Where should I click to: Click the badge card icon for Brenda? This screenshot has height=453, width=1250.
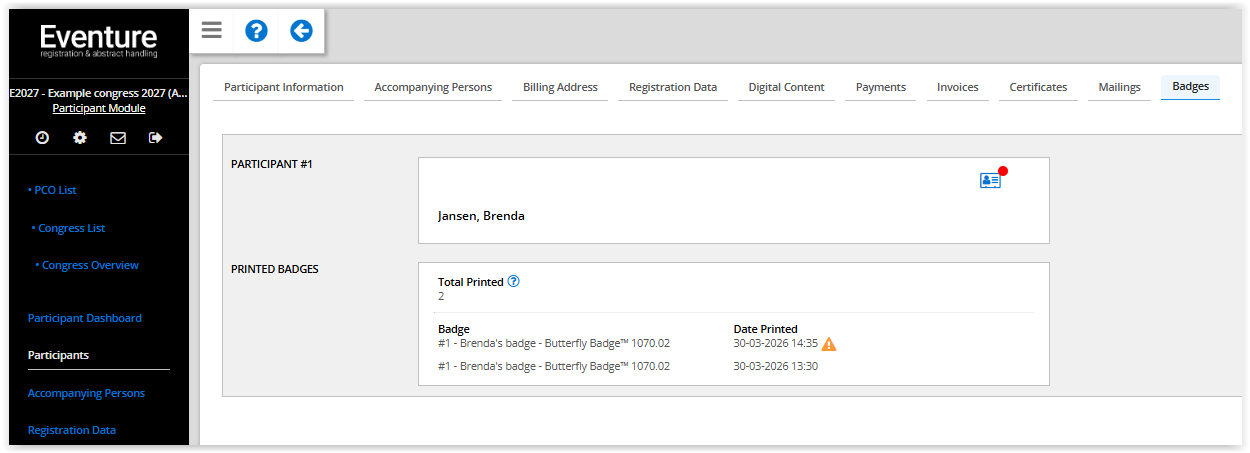coord(990,180)
